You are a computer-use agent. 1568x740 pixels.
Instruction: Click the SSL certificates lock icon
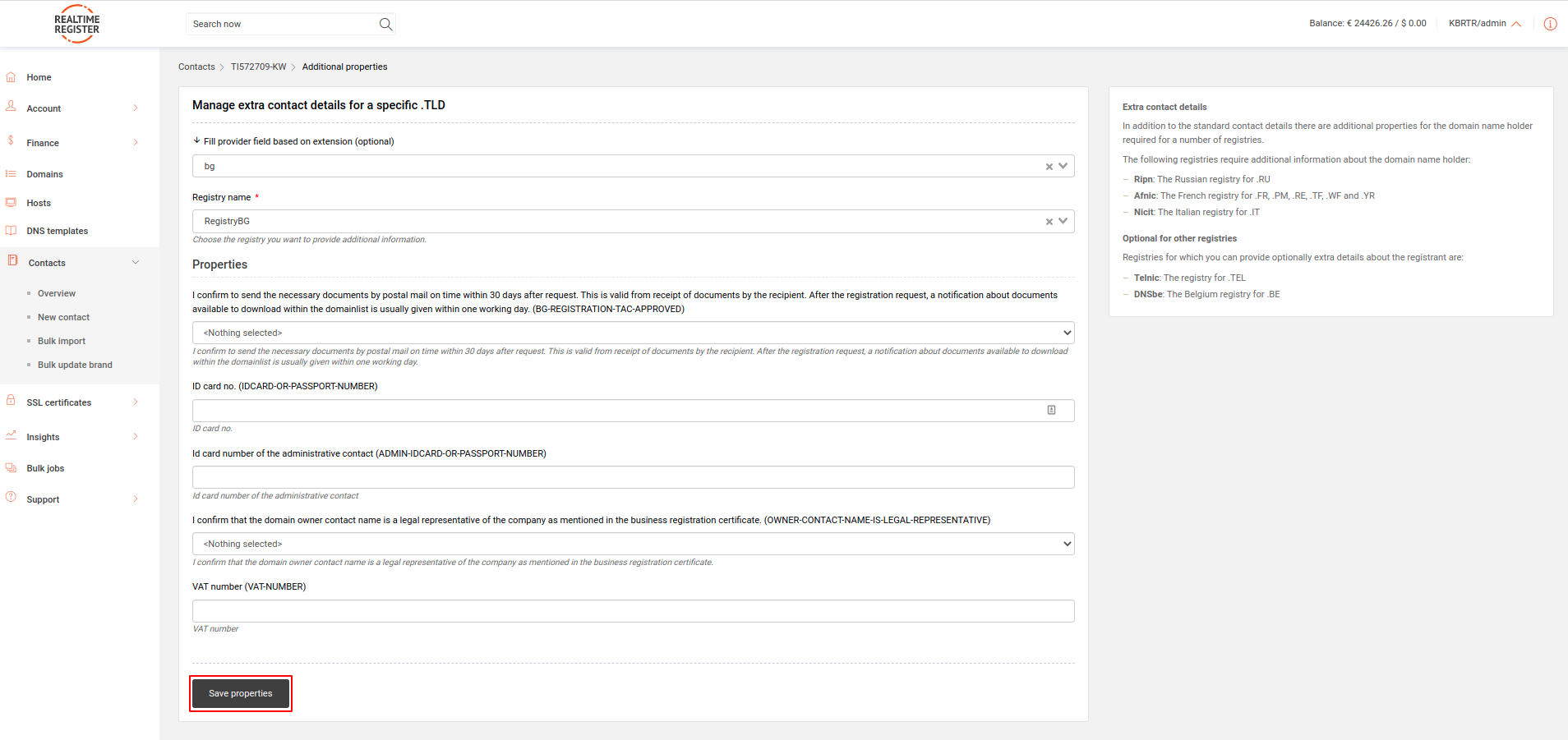11,401
